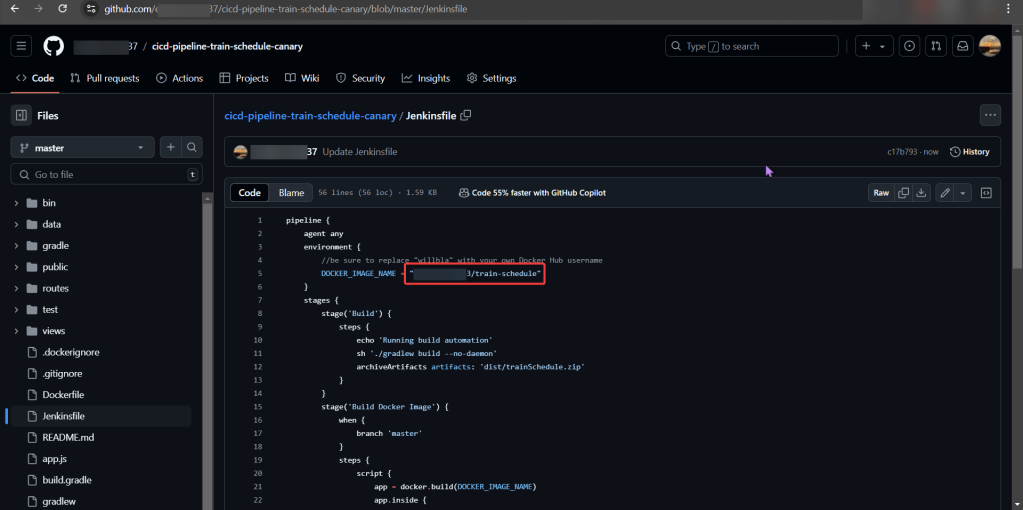The image size is (1023, 510).
Task: View file commit History
Action: click(969, 152)
